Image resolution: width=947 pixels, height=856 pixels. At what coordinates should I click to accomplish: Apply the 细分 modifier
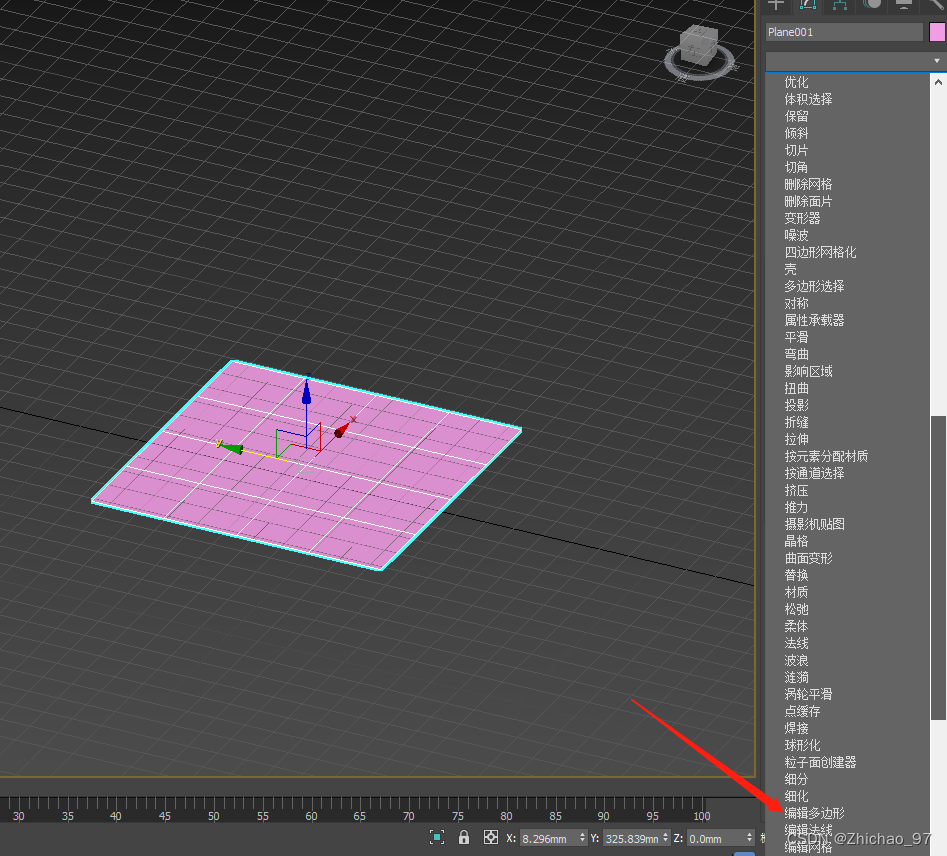pyautogui.click(x=796, y=779)
